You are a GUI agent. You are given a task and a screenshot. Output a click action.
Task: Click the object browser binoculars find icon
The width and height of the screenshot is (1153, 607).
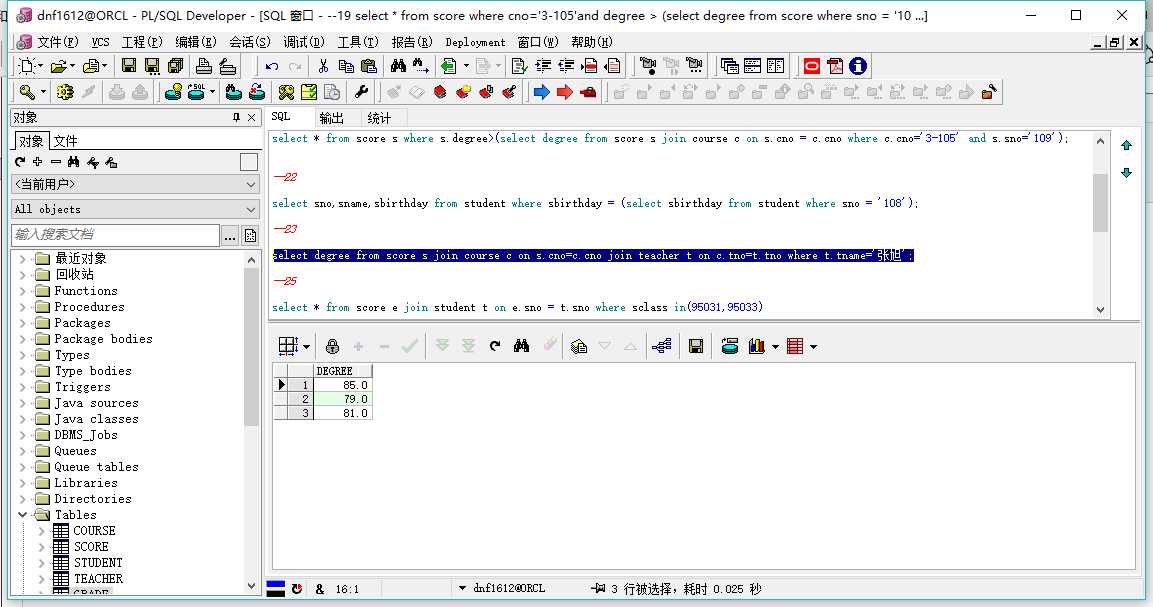74,162
